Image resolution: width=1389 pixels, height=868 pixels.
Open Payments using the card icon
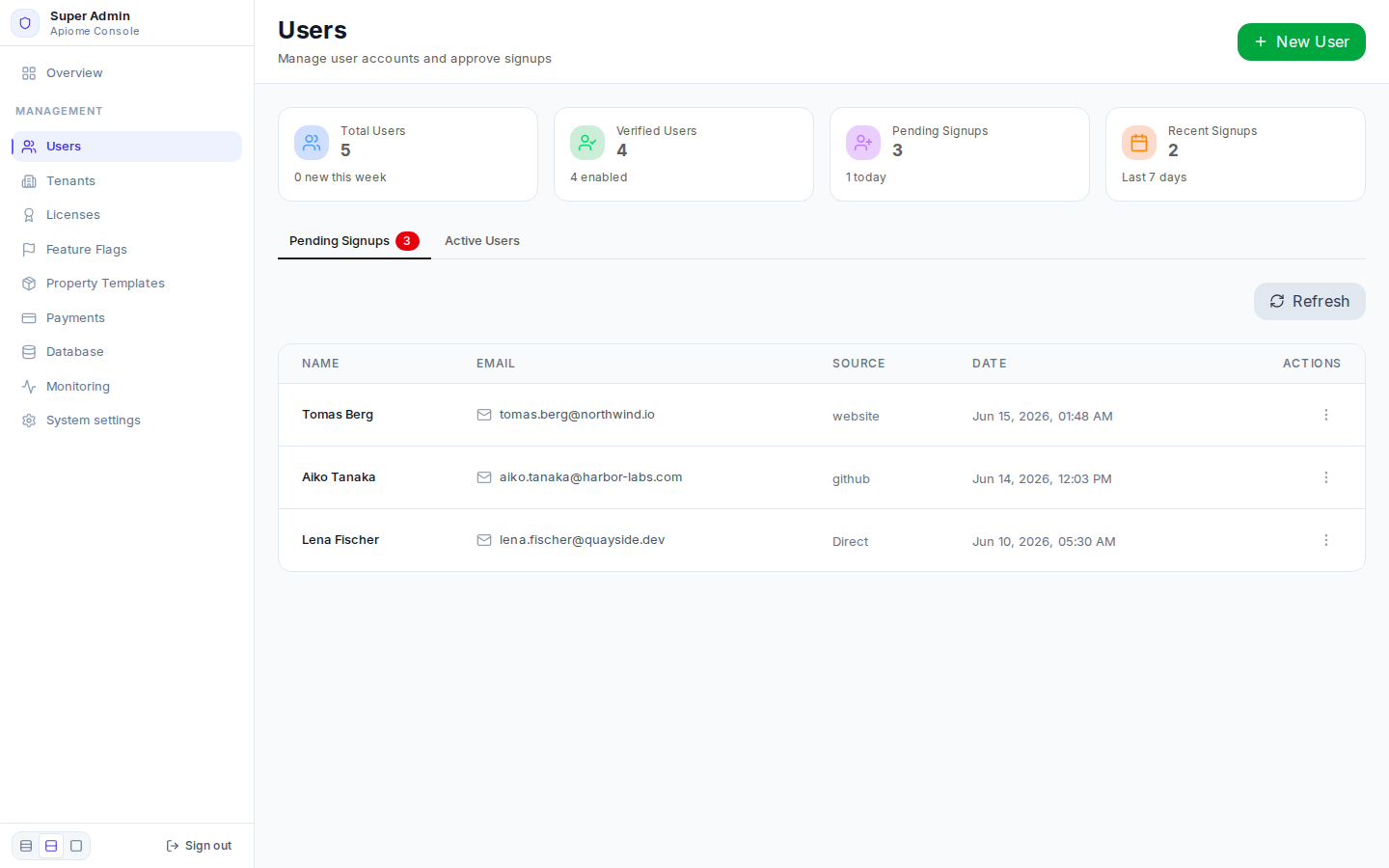coord(29,318)
